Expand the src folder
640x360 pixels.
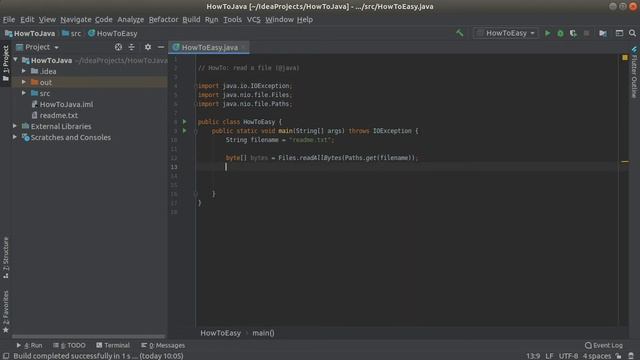(24, 93)
